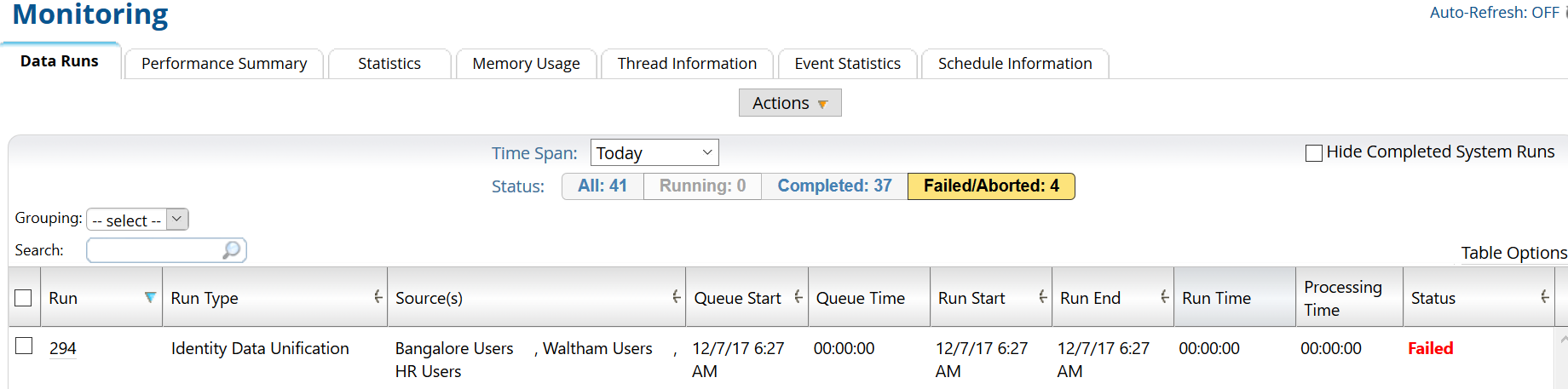The width and height of the screenshot is (1568, 389).
Task: Click the Status column sort icon
Action: point(1544,296)
